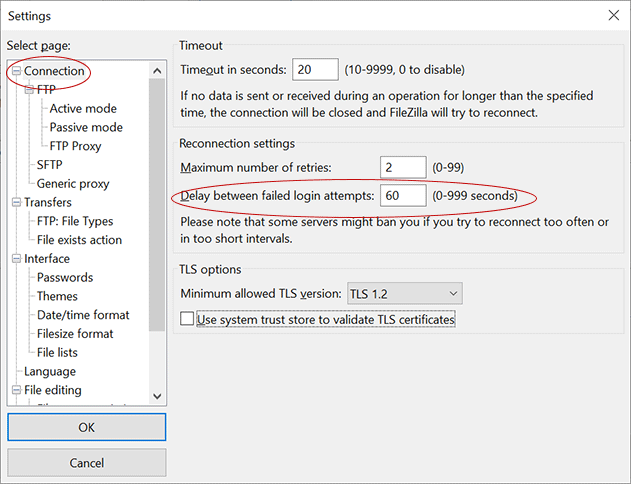
Task: Open the FTP Proxy settings page
Action: (x=75, y=146)
